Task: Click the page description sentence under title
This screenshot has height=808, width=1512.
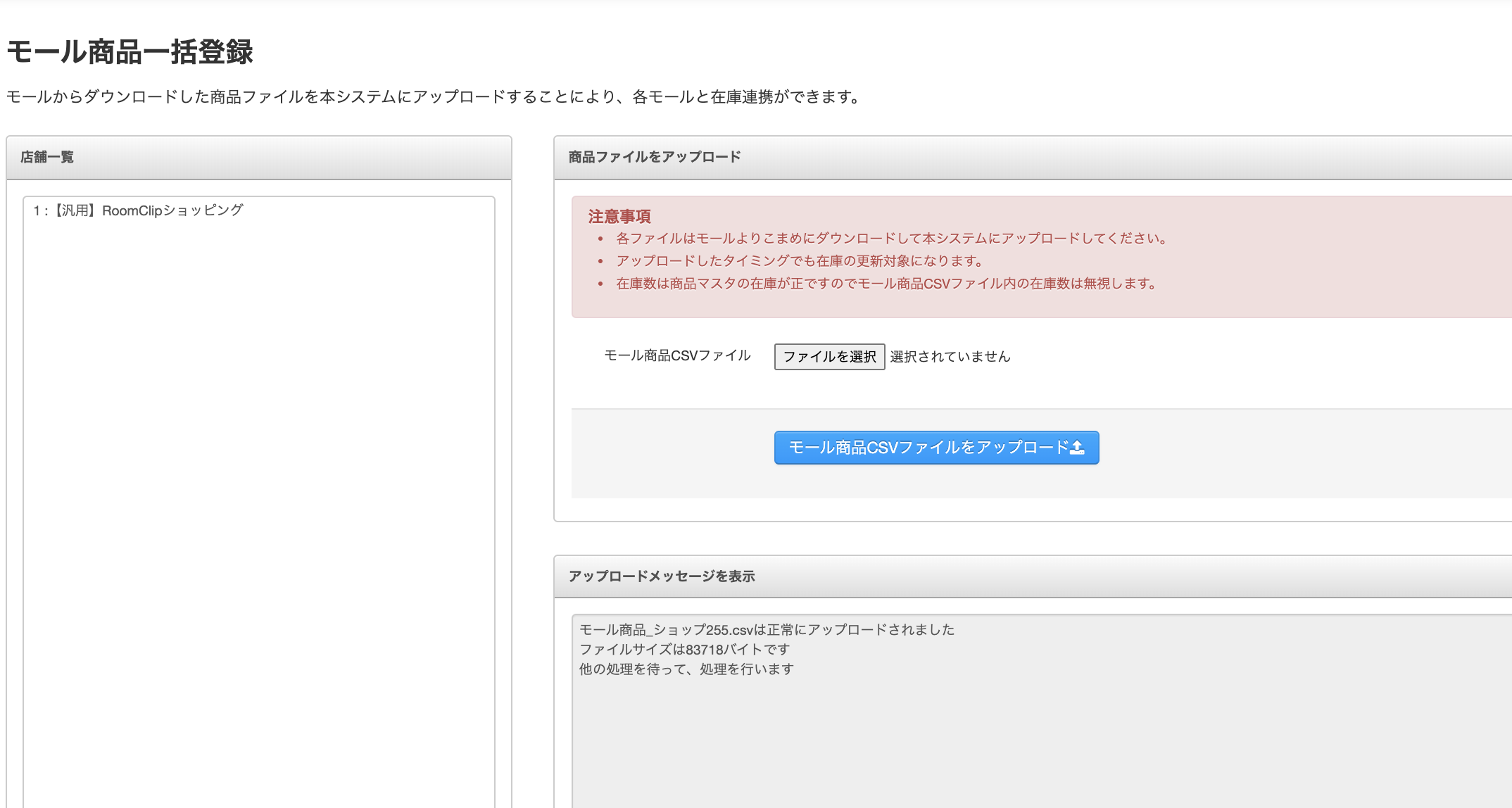Action: (x=434, y=97)
